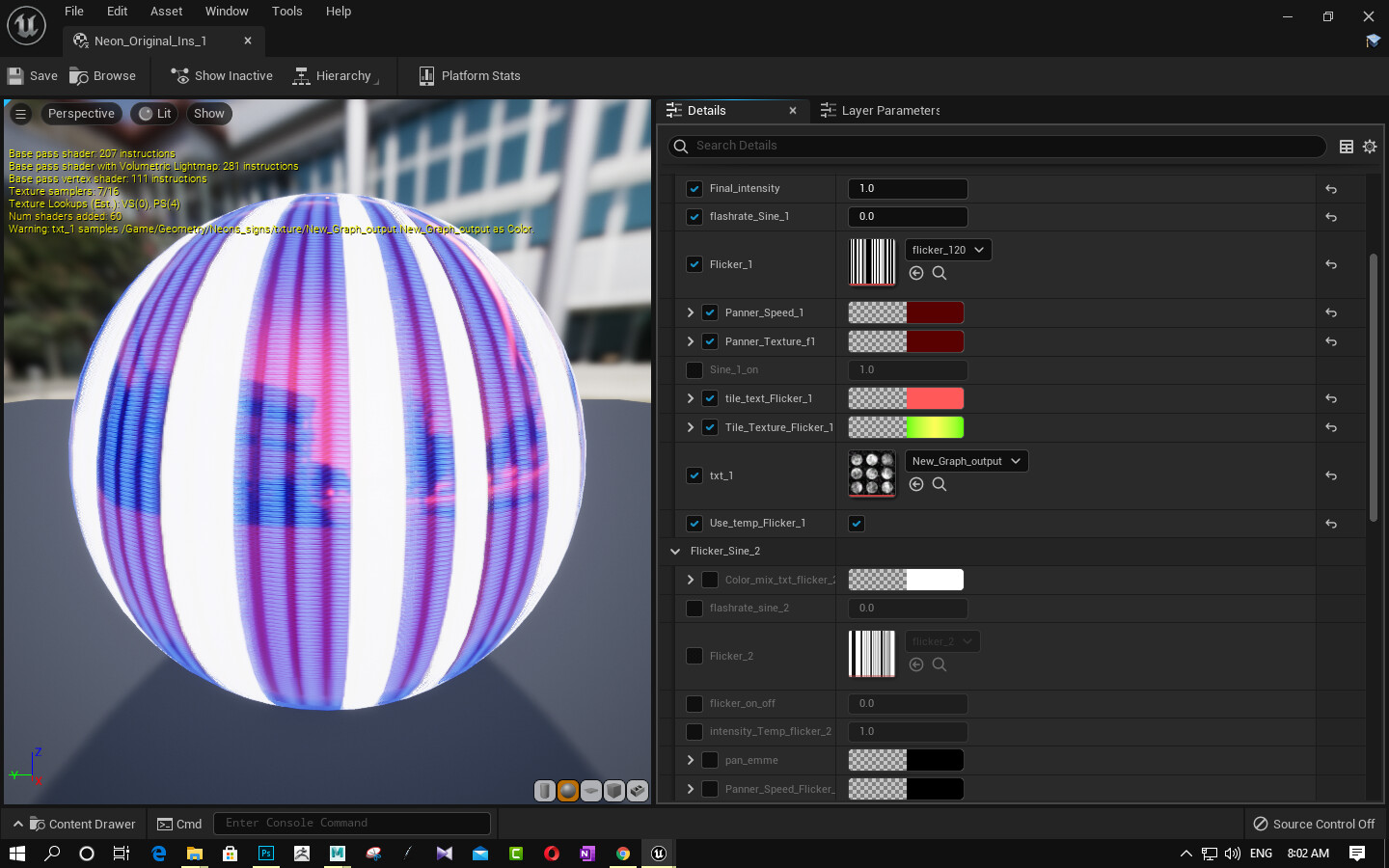This screenshot has width=1389, height=868.
Task: Reset Panner_Speed_1 to default
Action: [1331, 312]
